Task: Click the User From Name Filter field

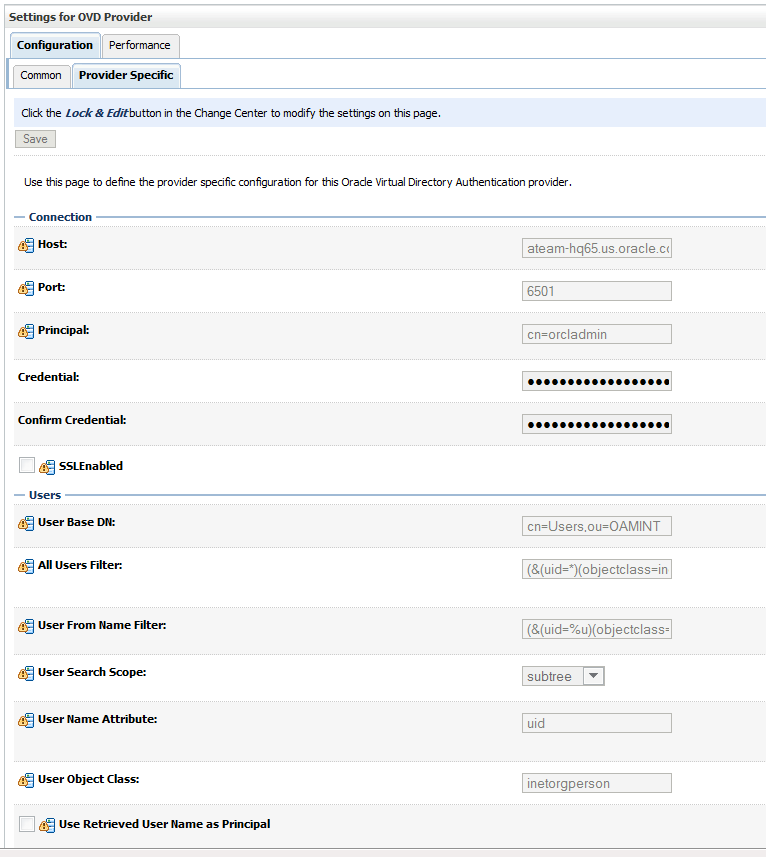Action: (x=597, y=629)
